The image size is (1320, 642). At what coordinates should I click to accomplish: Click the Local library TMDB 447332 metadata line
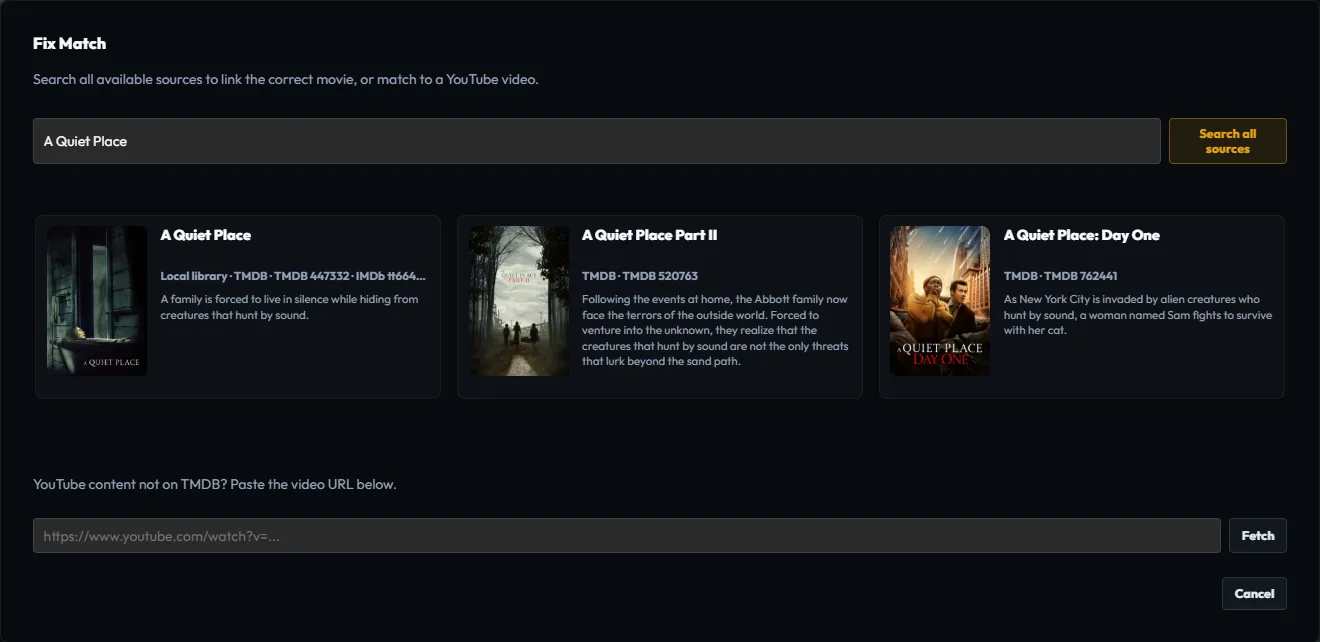coord(293,276)
